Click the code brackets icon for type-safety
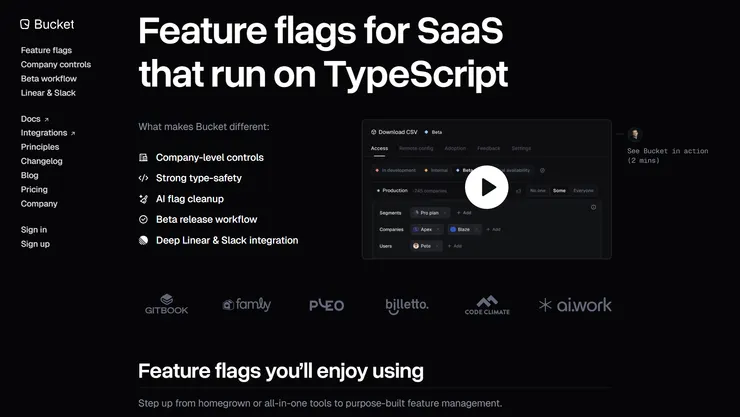This screenshot has width=740, height=417. pyautogui.click(x=143, y=178)
